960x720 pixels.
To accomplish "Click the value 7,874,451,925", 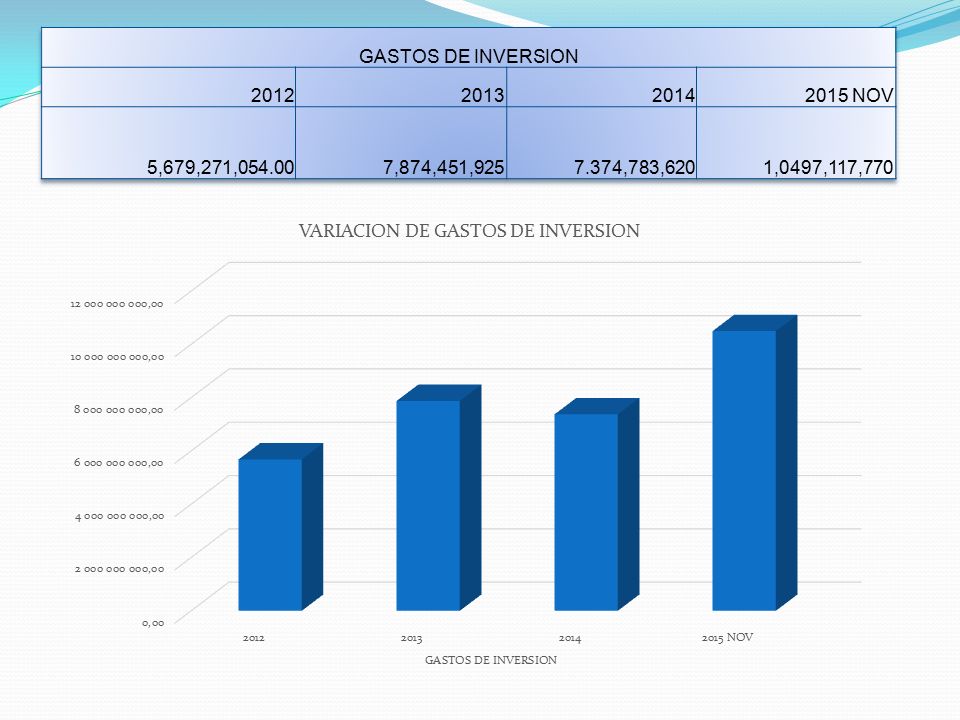I will click(444, 167).
